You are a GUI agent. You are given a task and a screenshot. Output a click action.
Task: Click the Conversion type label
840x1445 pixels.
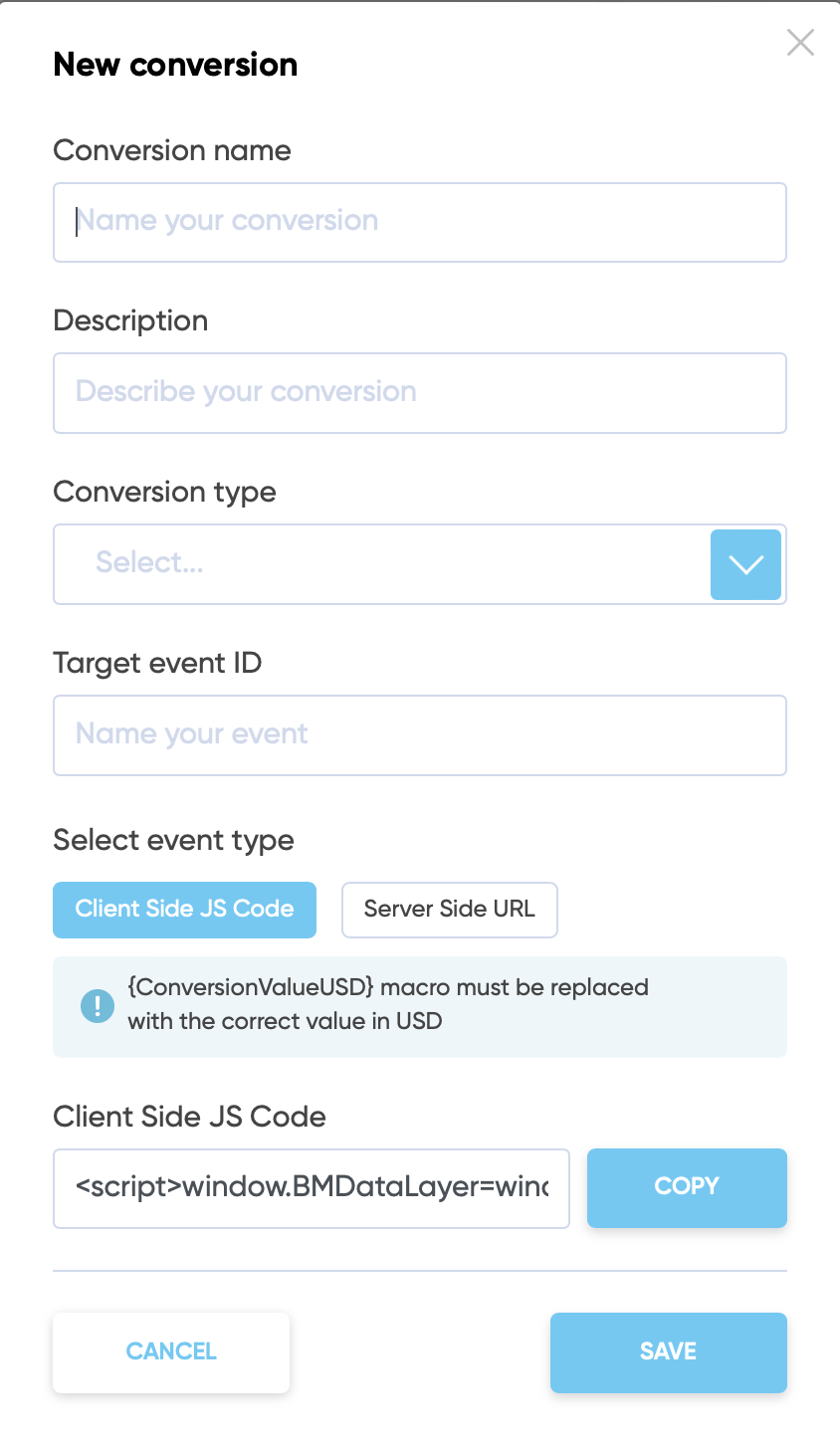(164, 493)
